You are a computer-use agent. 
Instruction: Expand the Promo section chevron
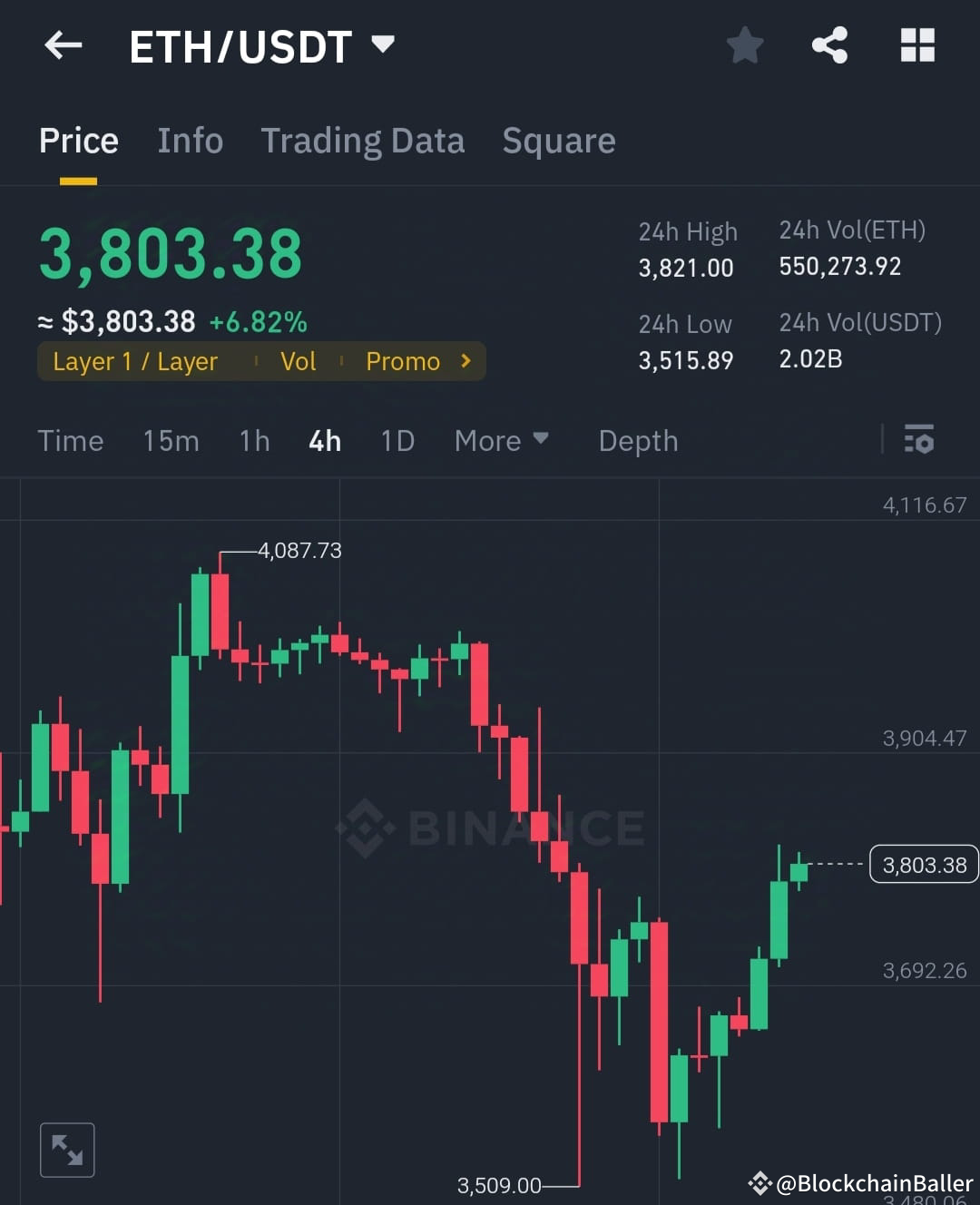pos(465,360)
